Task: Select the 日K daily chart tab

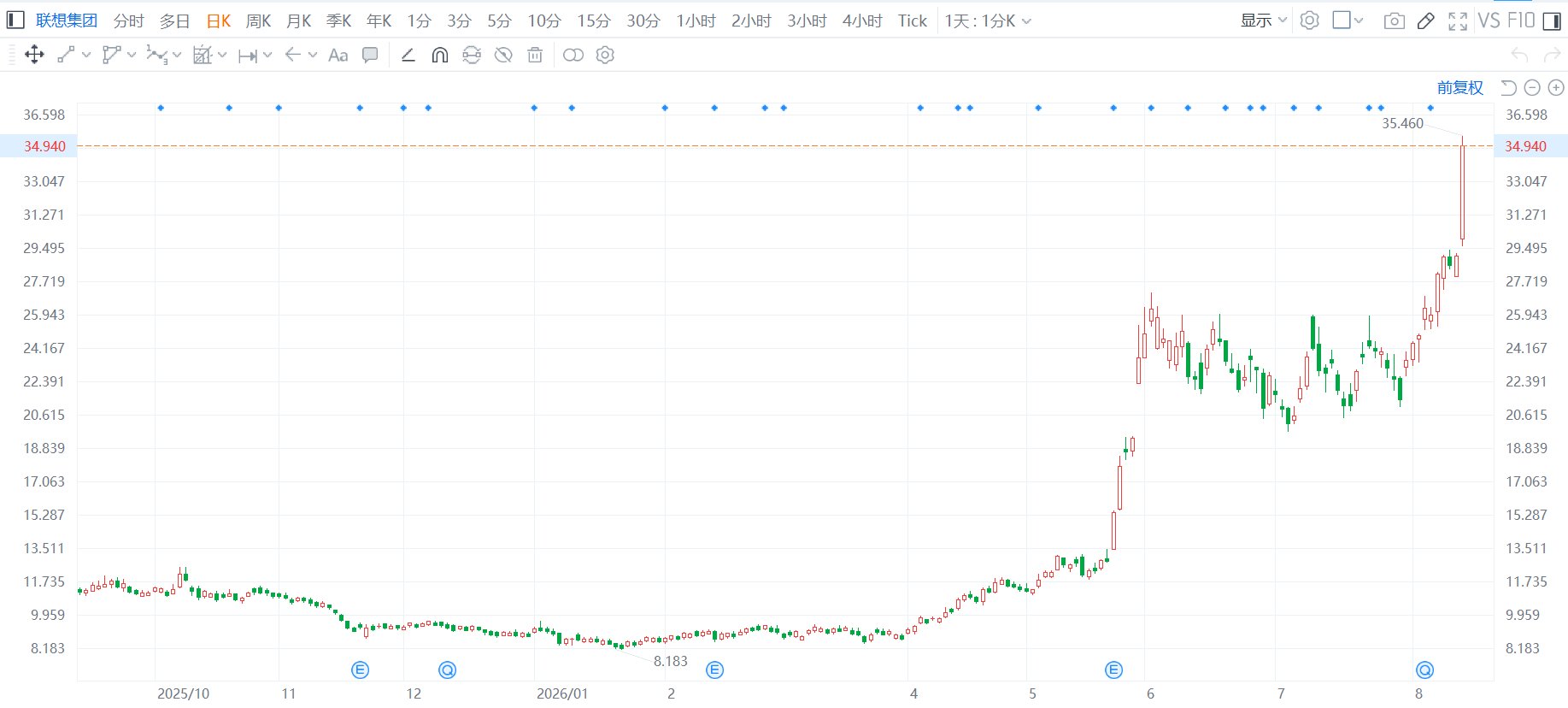Action: tap(219, 21)
